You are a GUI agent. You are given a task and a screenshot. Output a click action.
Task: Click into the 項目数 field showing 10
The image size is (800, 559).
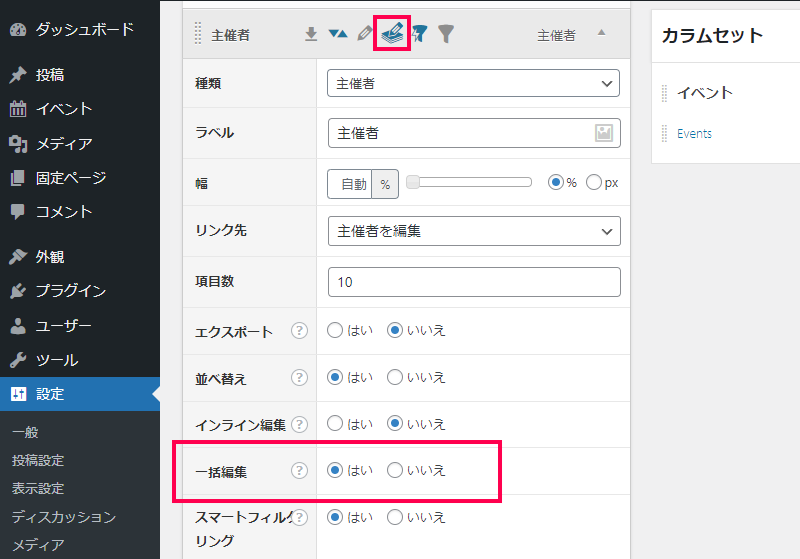pyautogui.click(x=474, y=282)
